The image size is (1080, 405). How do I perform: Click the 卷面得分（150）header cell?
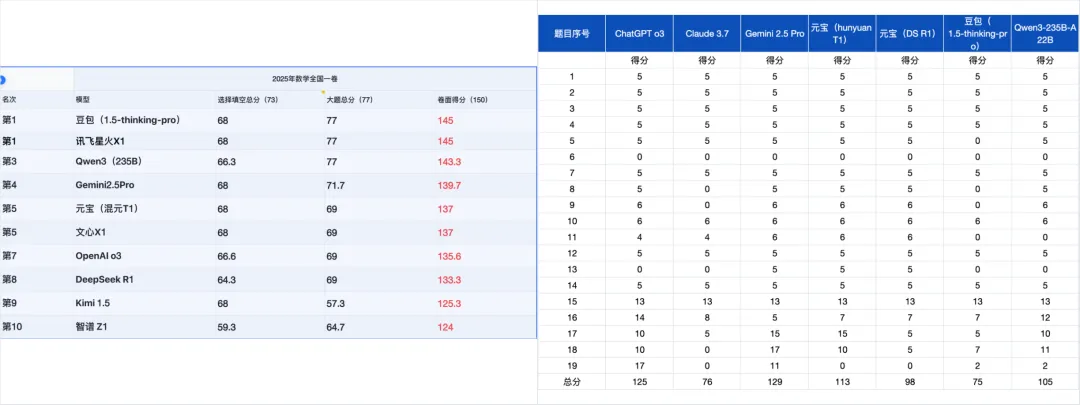(486, 100)
